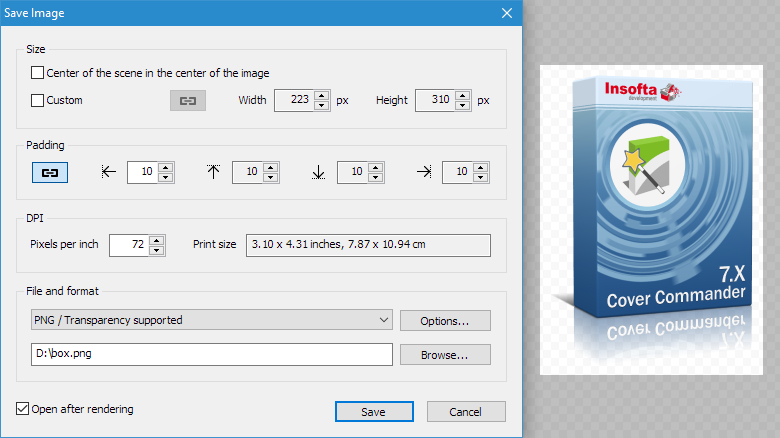Click the bottom padding arrow icon

318,172
